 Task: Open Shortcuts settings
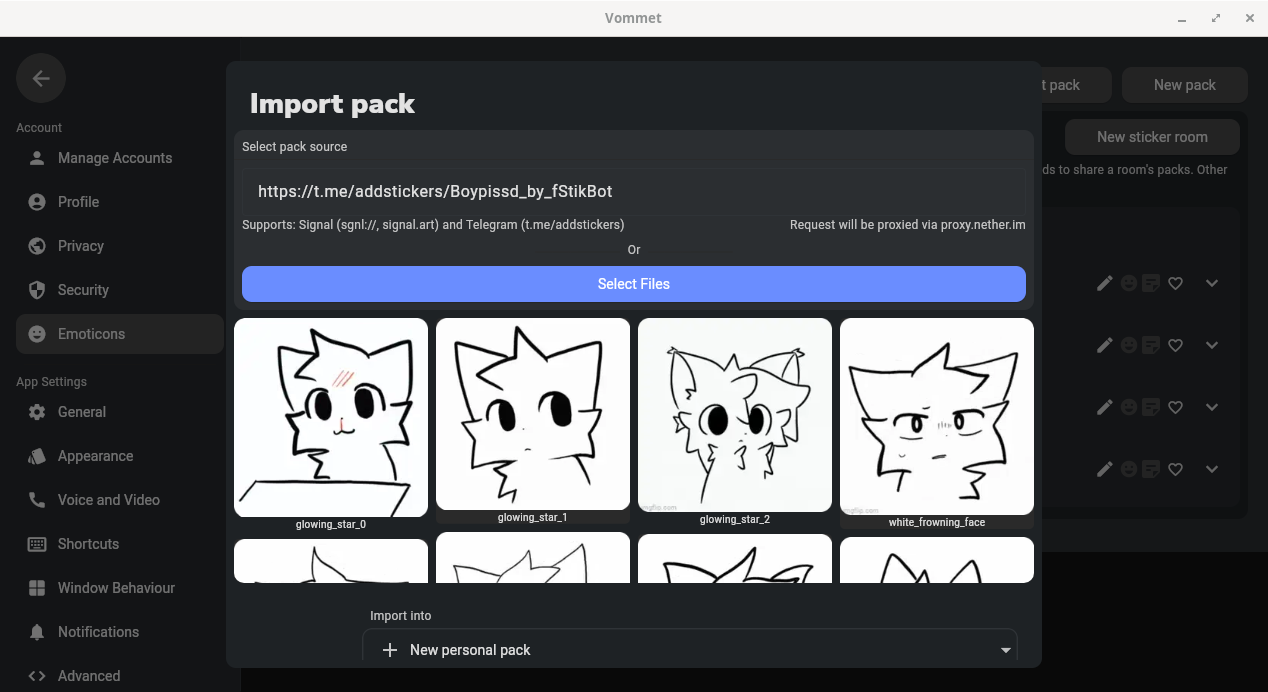(x=120, y=544)
